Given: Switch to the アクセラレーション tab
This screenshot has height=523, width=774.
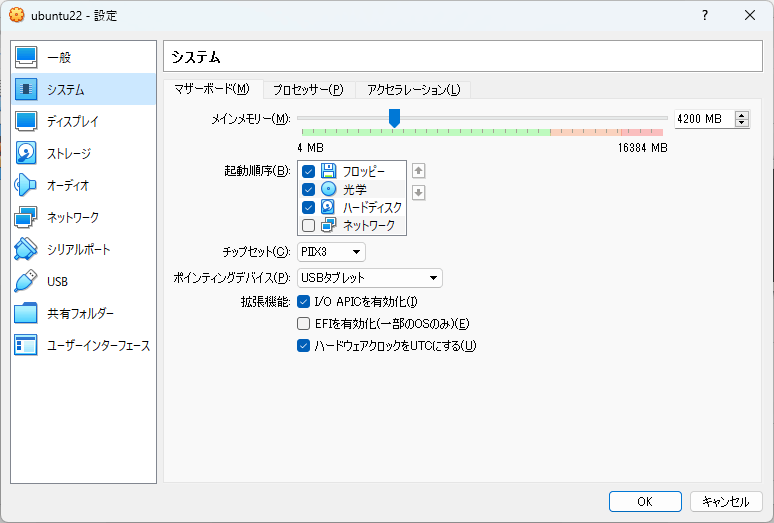Looking at the screenshot, I should 414,90.
